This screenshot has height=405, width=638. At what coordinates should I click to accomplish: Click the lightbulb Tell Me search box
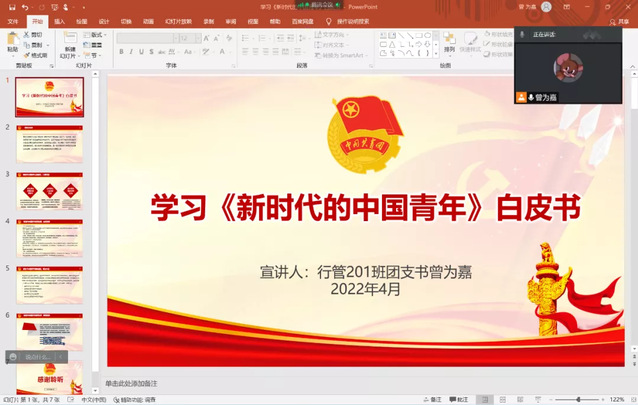[347, 21]
